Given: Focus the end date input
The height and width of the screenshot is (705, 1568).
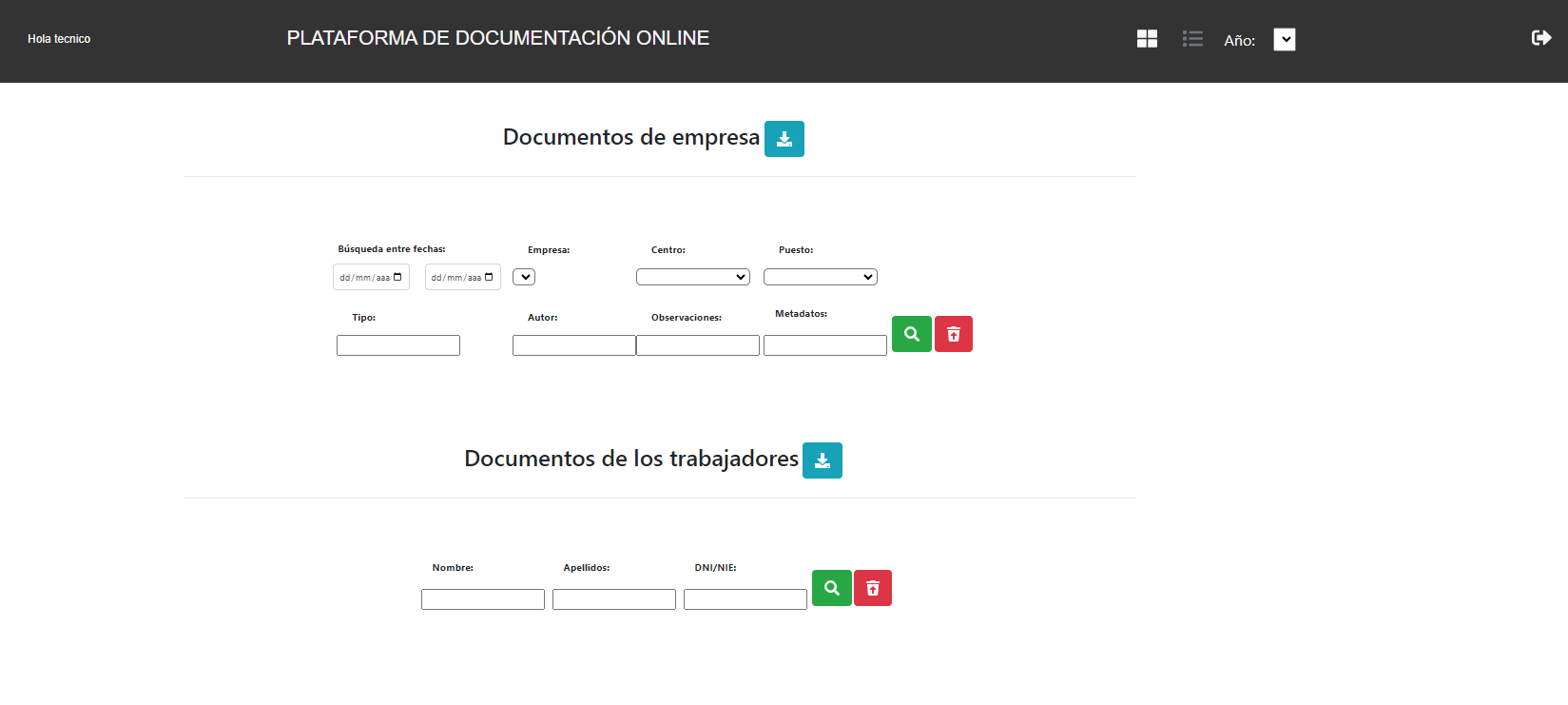Looking at the screenshot, I should [x=462, y=277].
